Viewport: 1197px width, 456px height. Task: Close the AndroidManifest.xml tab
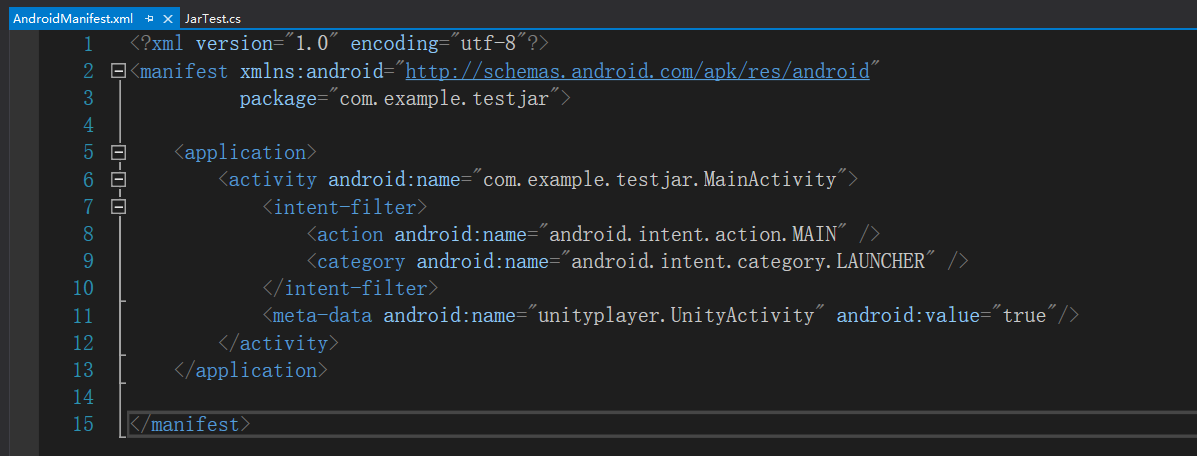pyautogui.click(x=169, y=18)
